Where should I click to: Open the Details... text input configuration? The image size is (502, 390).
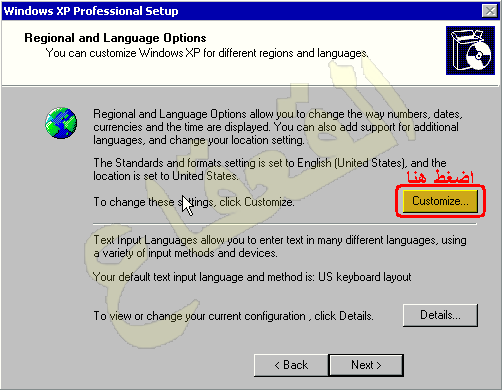(x=440, y=315)
